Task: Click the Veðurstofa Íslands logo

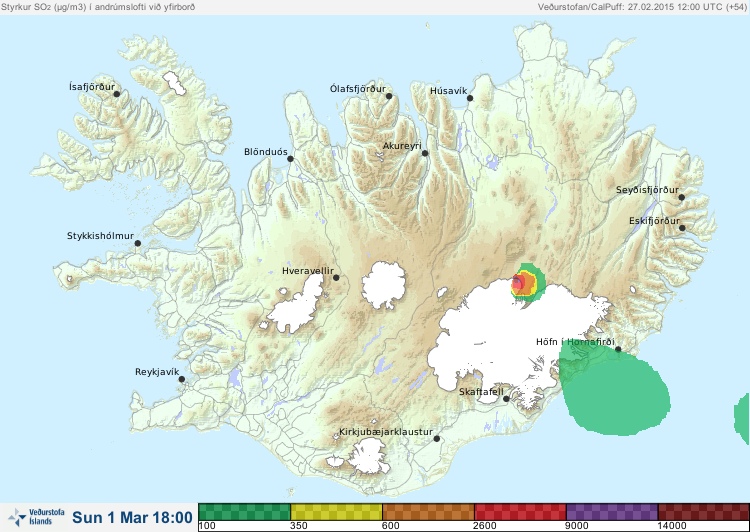Action: pos(36,517)
